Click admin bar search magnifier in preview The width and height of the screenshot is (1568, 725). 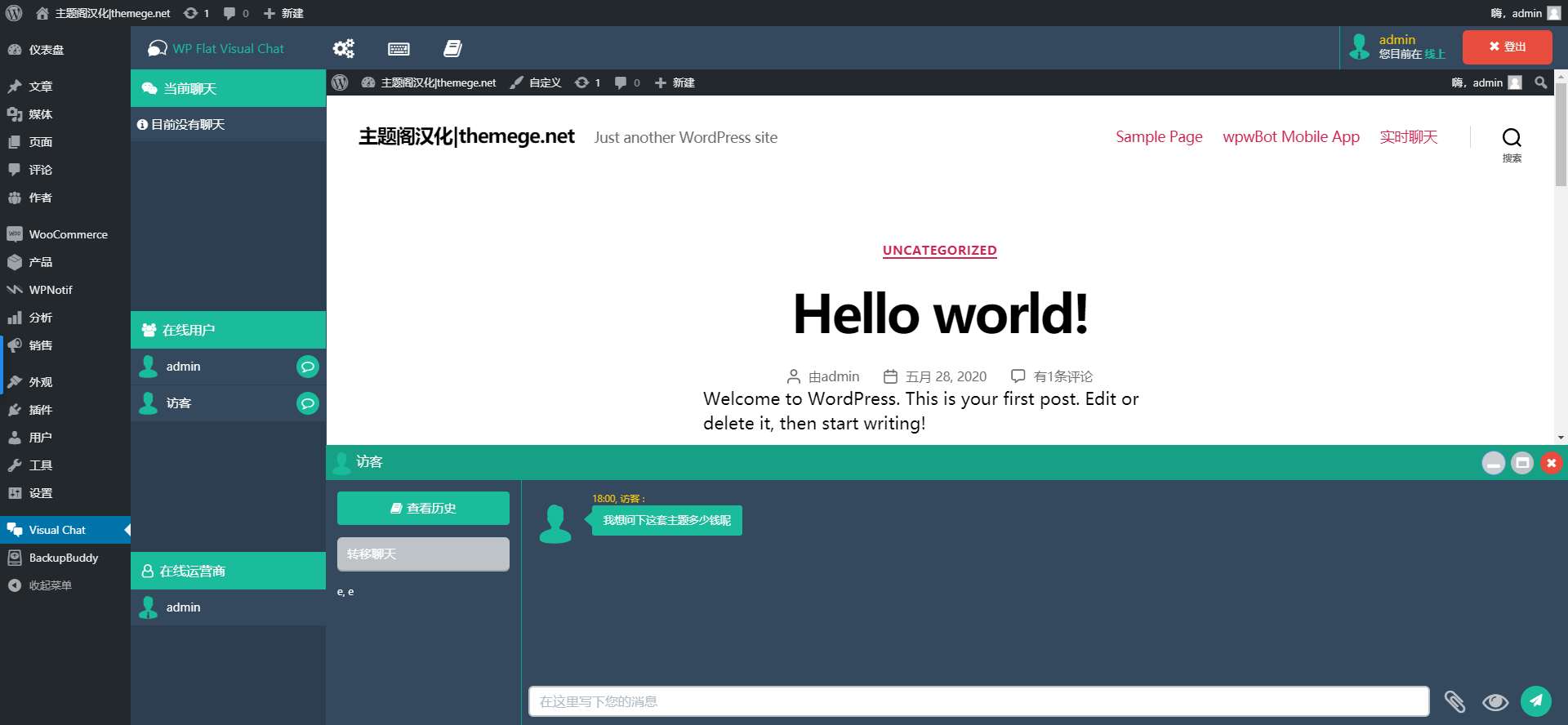pyautogui.click(x=1540, y=82)
